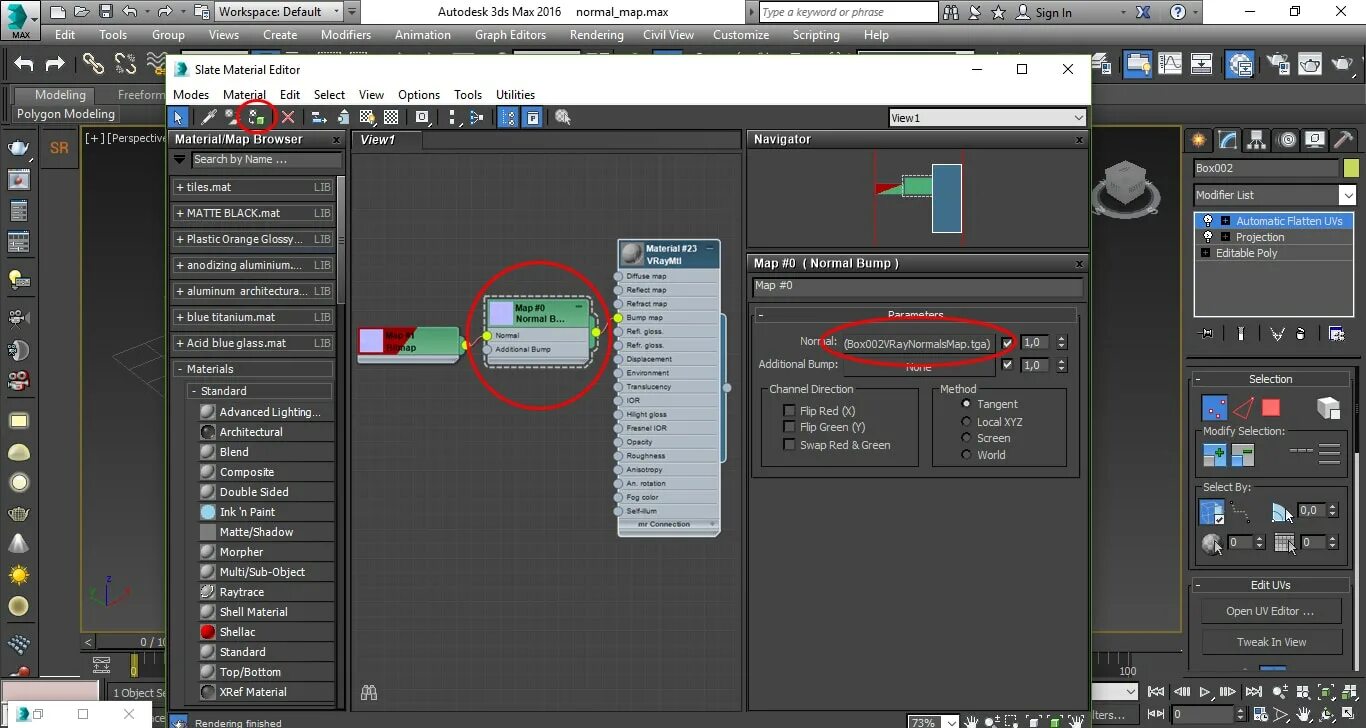Open the Graph Editors menu
This screenshot has height=728, width=1366.
510,34
